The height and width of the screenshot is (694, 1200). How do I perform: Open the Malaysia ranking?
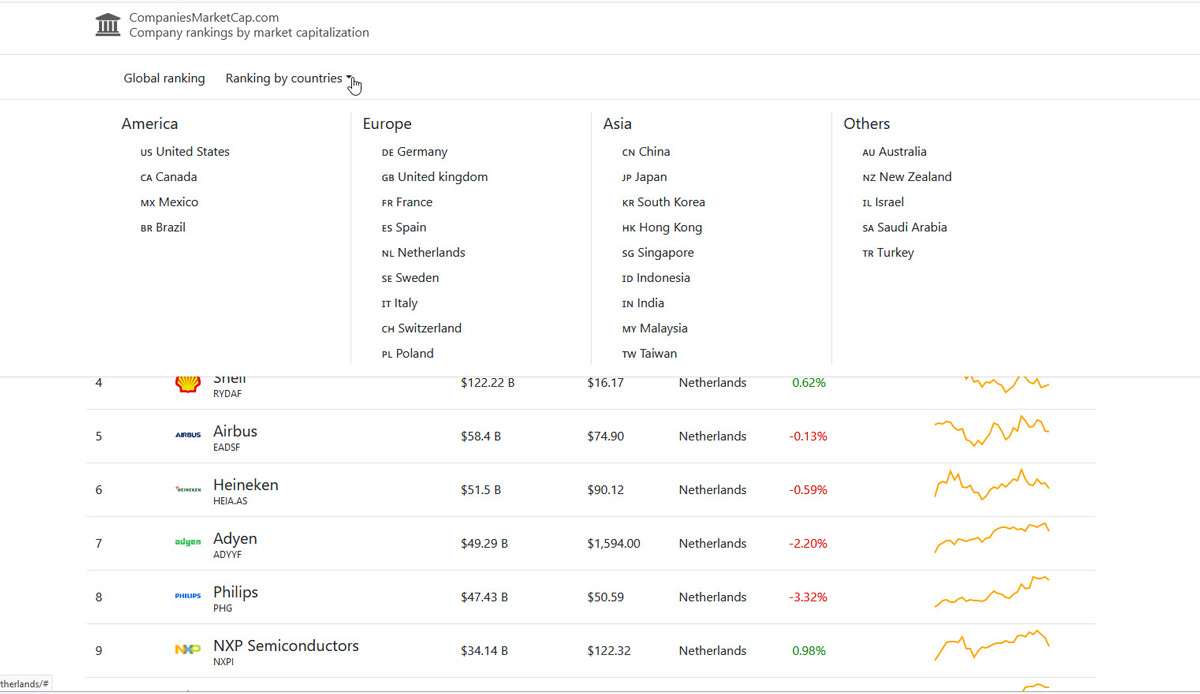[655, 328]
